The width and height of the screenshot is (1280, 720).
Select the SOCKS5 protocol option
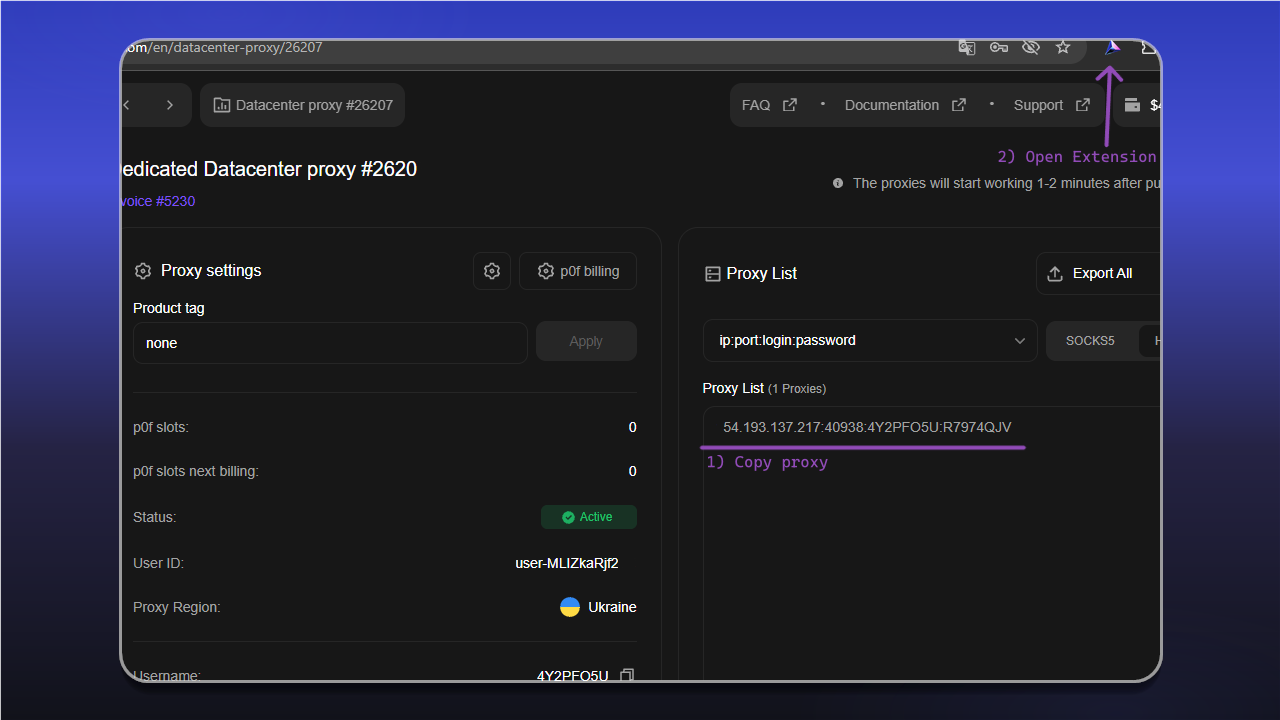[1090, 341]
